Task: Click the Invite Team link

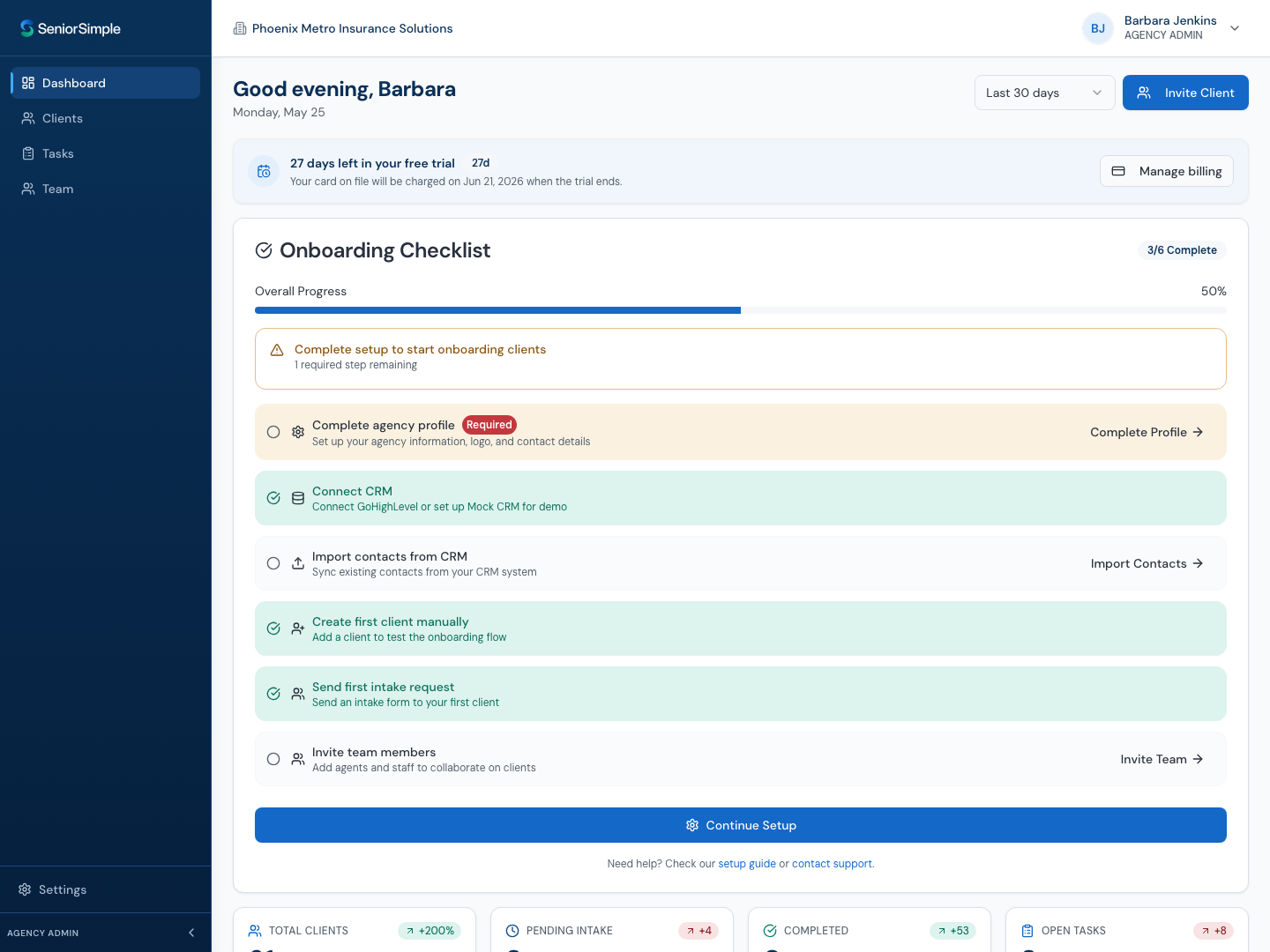Action: 1162,759
